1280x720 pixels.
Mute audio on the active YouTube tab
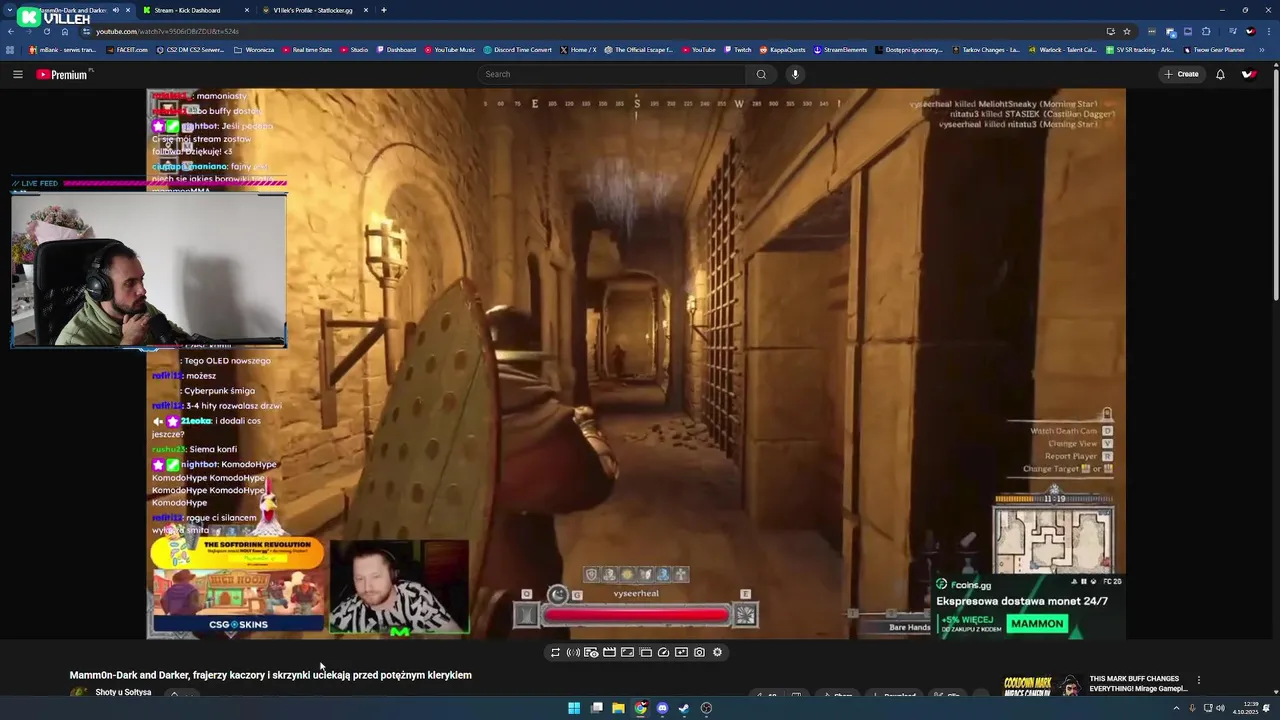116,10
